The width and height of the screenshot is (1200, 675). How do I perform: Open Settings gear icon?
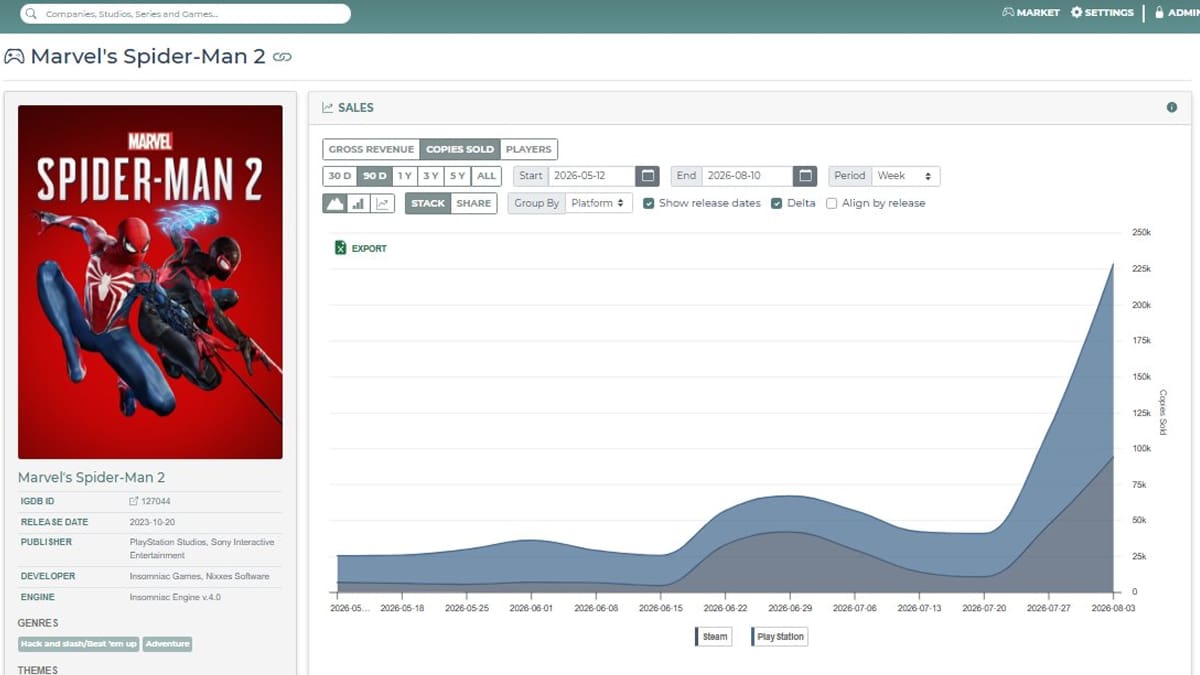coord(1077,13)
